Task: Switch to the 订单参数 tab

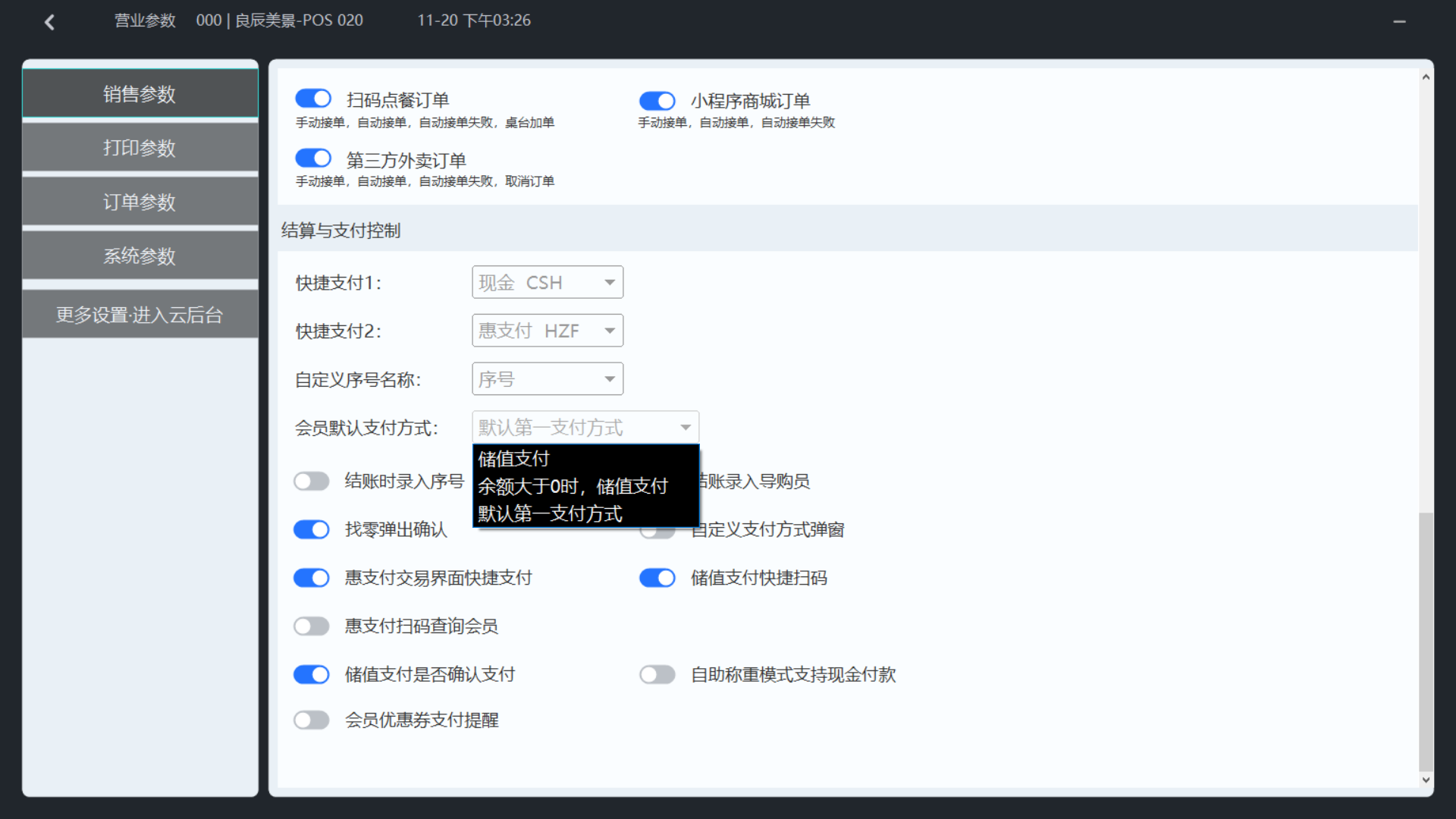Action: 140,202
